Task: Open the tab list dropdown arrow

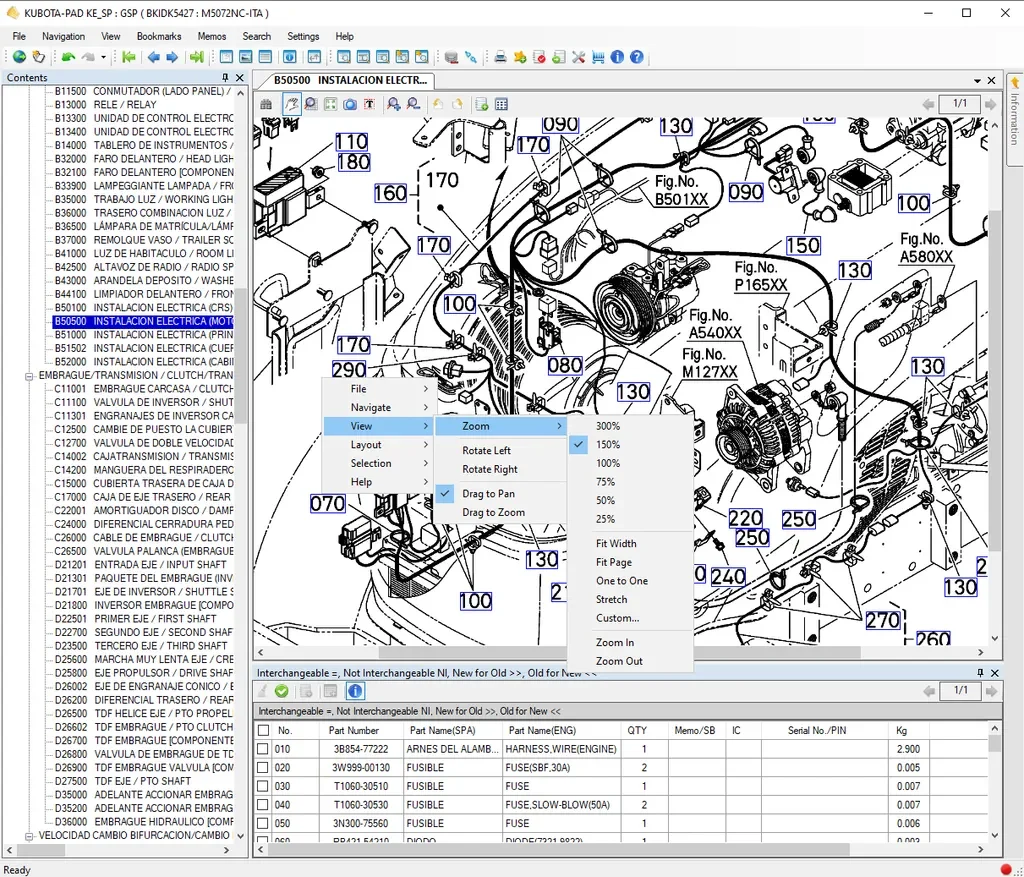Action: coord(976,80)
